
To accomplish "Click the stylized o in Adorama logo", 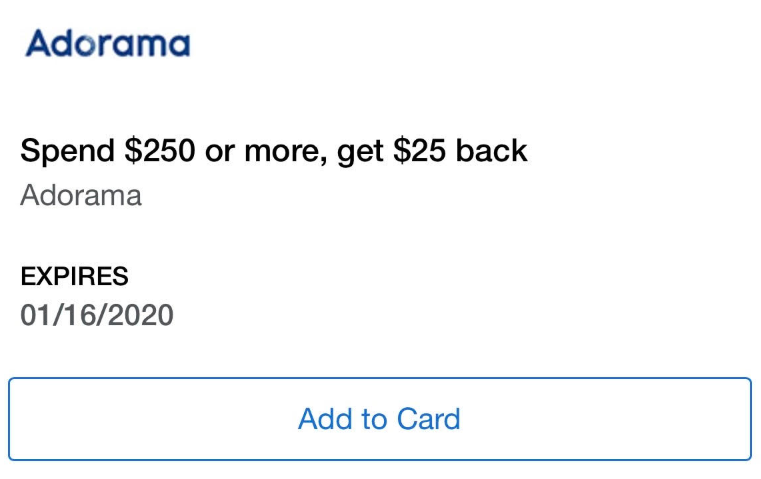I will pos(87,45).
